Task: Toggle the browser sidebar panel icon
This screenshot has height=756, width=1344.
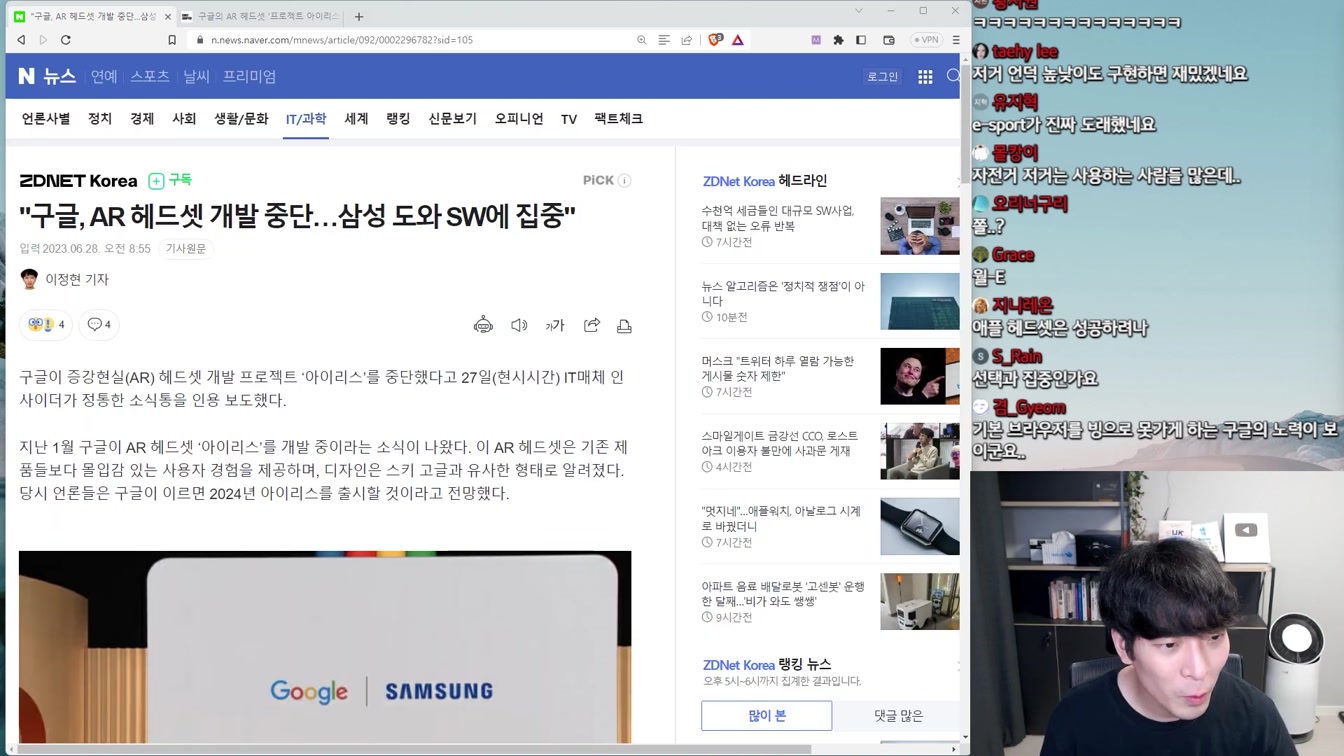Action: click(x=861, y=40)
